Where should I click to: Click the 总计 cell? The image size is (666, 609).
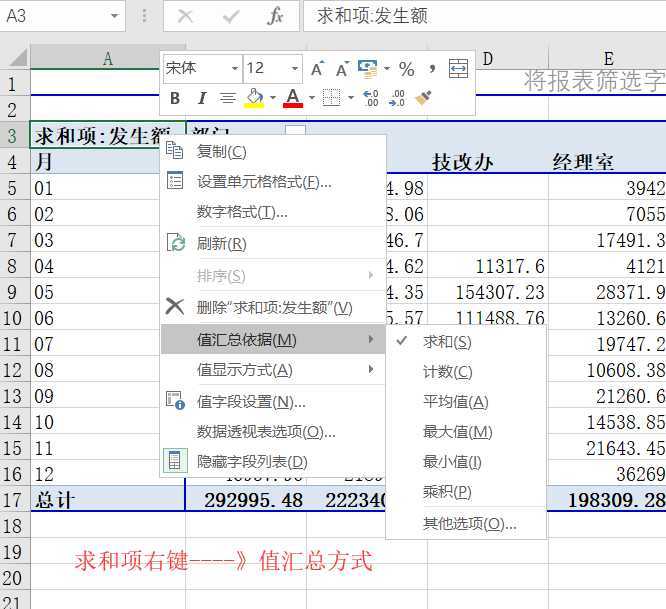pos(107,499)
